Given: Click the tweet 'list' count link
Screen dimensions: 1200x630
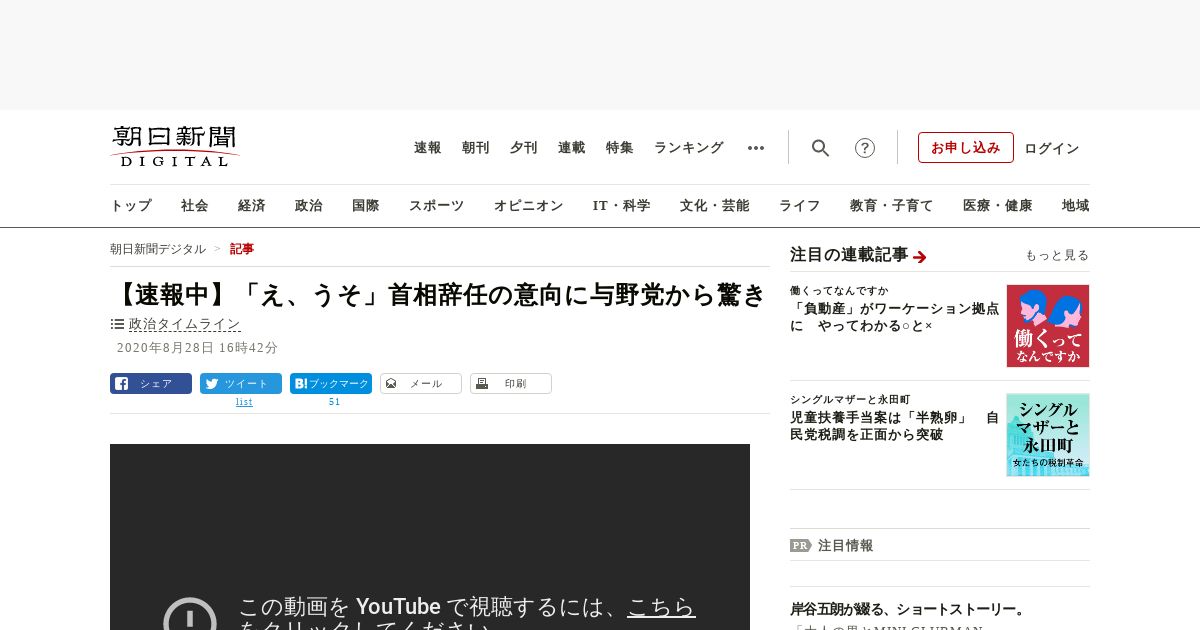Looking at the screenshot, I should pyautogui.click(x=244, y=402).
